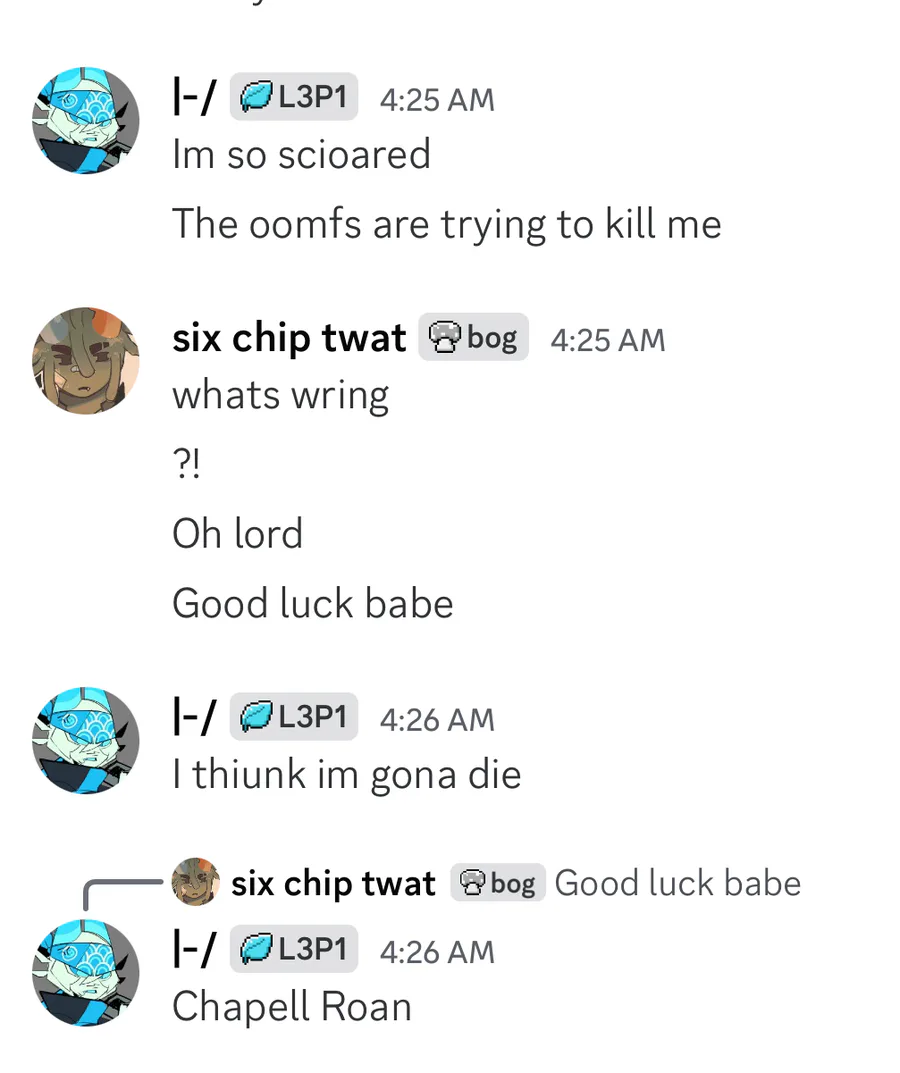Viewport: 900px width, 1073px height.
Task: Click the mushroom icon in the large bog tag
Action: [x=445, y=337]
